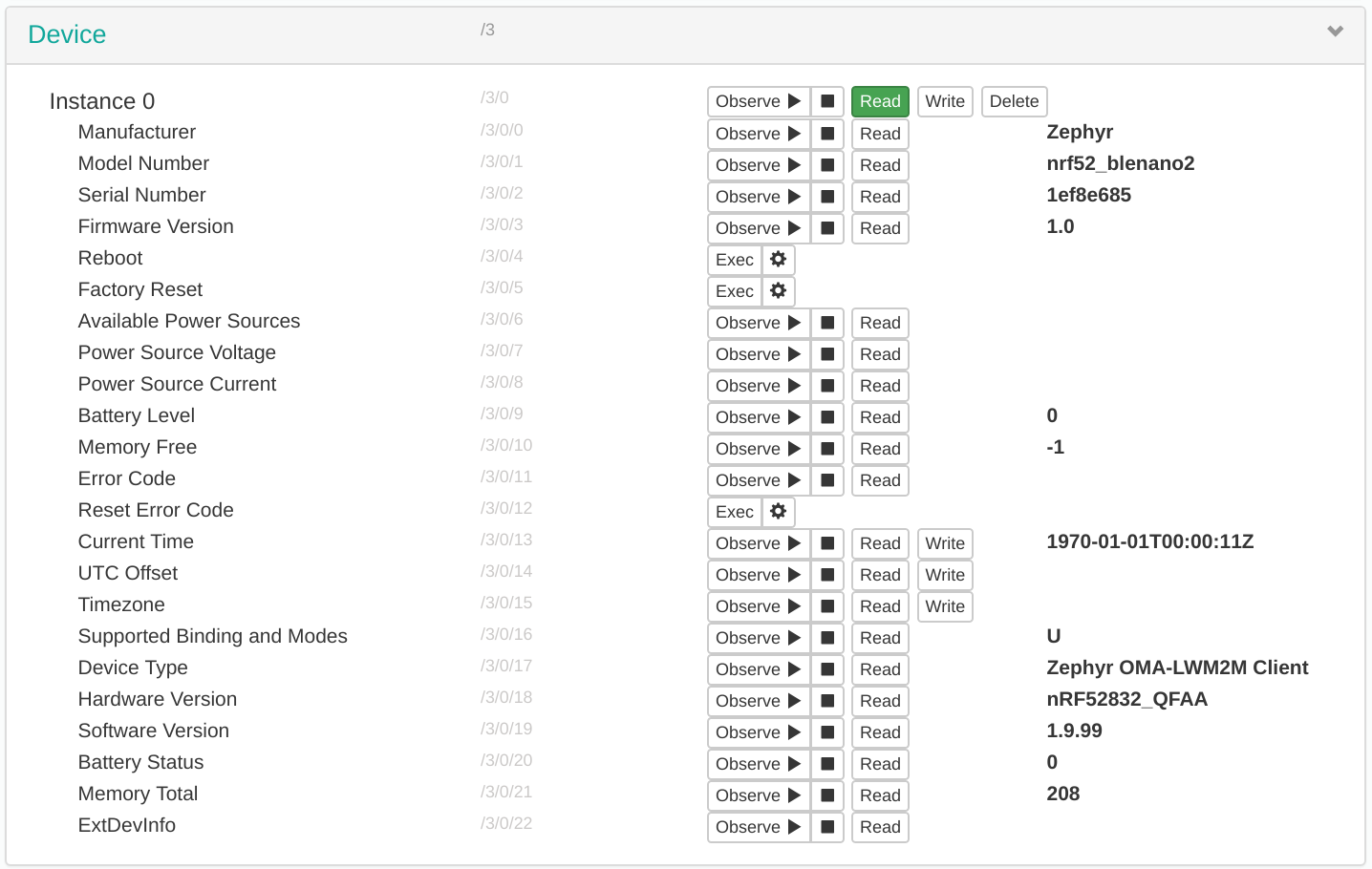Start Observe on Instance 0
The width and height of the screenshot is (1372, 869).
[759, 101]
